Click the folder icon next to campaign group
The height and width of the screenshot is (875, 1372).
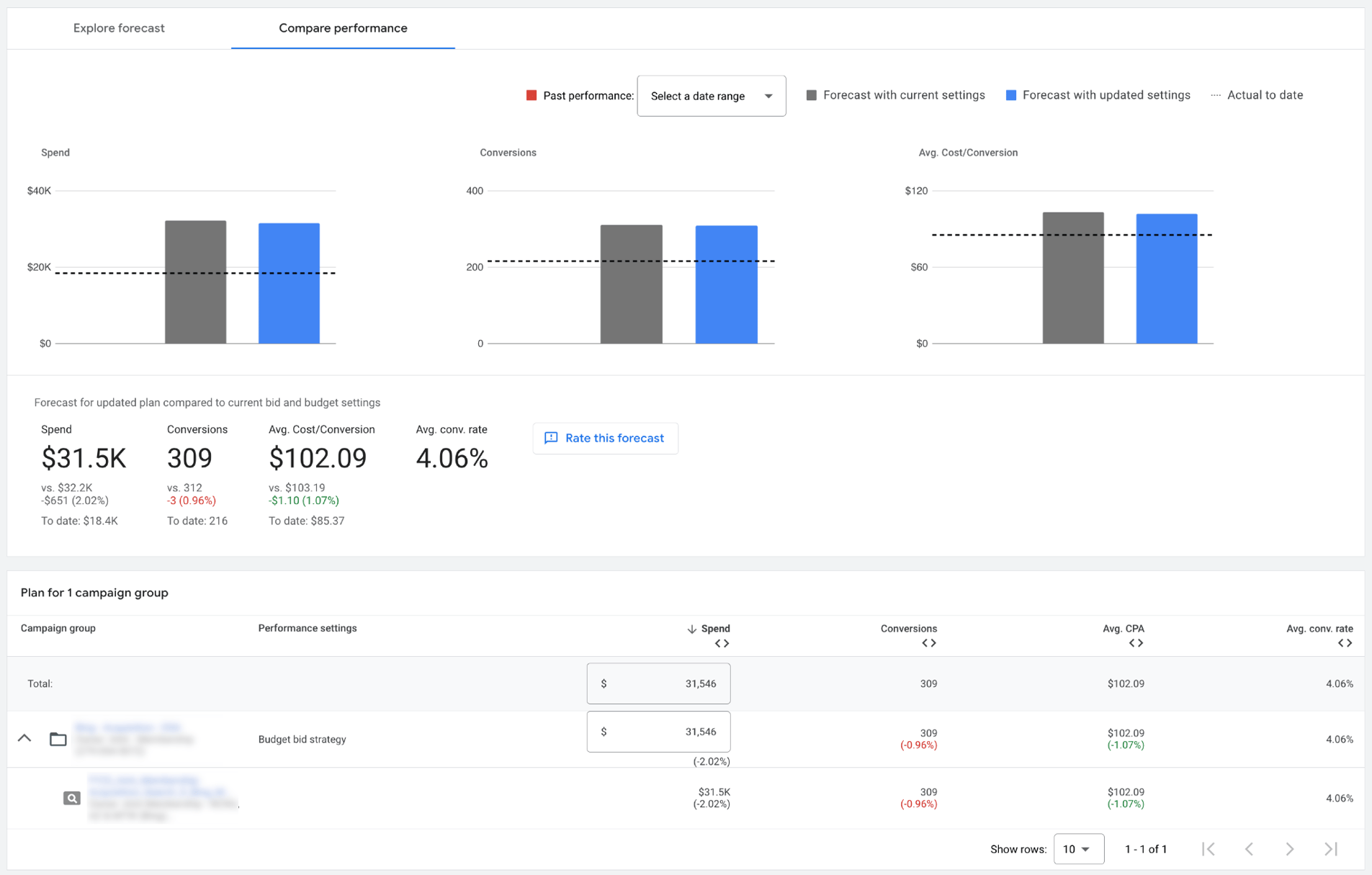[x=58, y=739]
